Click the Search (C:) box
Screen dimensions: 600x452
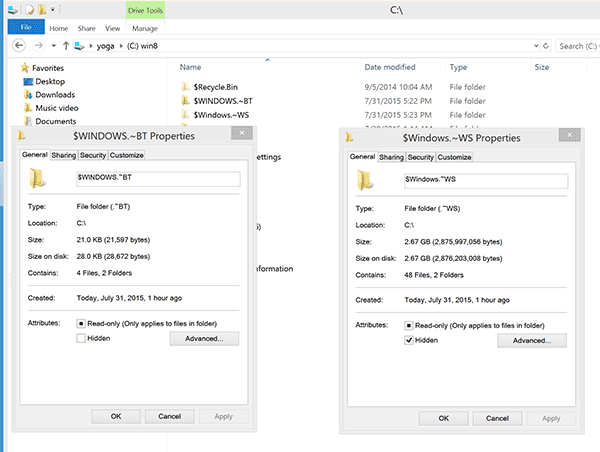[x=577, y=46]
